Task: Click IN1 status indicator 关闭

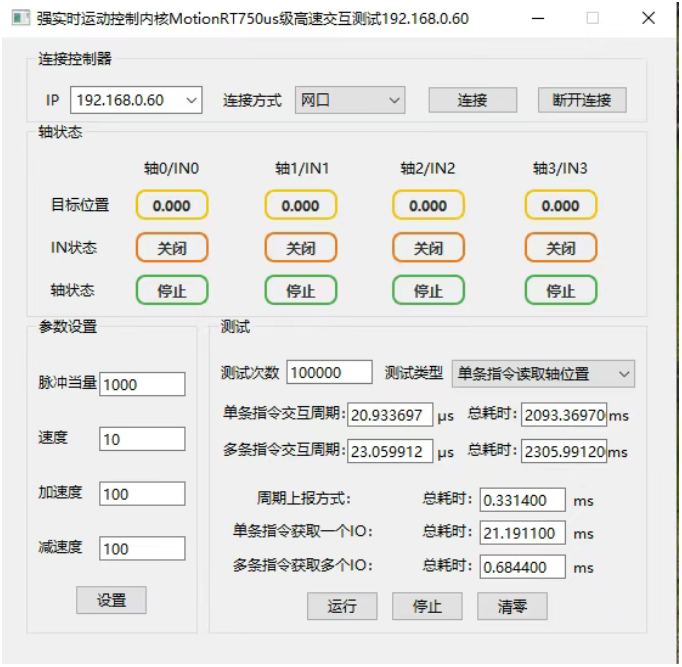Action: pyautogui.click(x=301, y=248)
